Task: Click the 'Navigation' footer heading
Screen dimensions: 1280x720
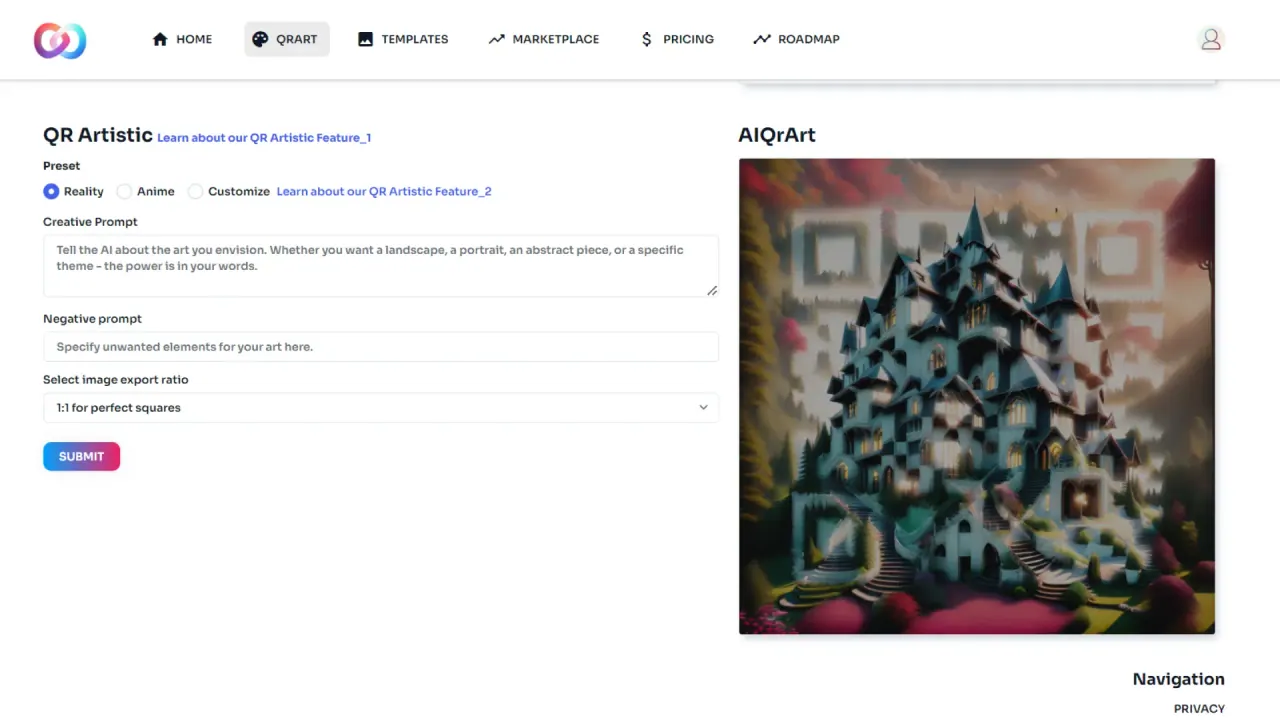Action: pyautogui.click(x=1178, y=679)
